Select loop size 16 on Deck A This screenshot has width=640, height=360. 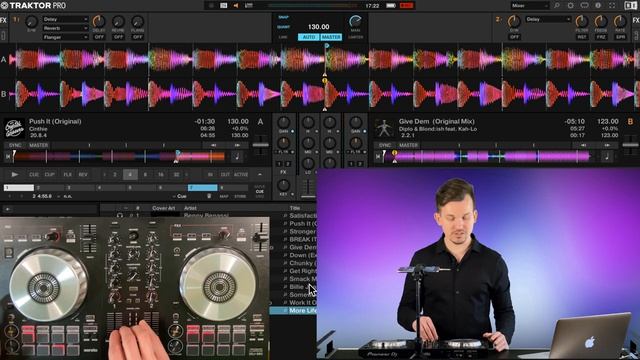pos(161,174)
